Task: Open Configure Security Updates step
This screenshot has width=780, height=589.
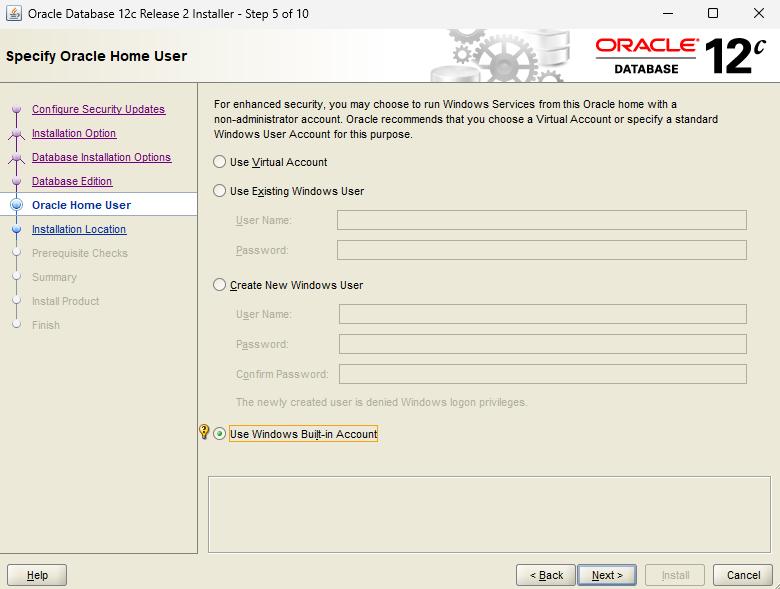Action: tap(98, 109)
